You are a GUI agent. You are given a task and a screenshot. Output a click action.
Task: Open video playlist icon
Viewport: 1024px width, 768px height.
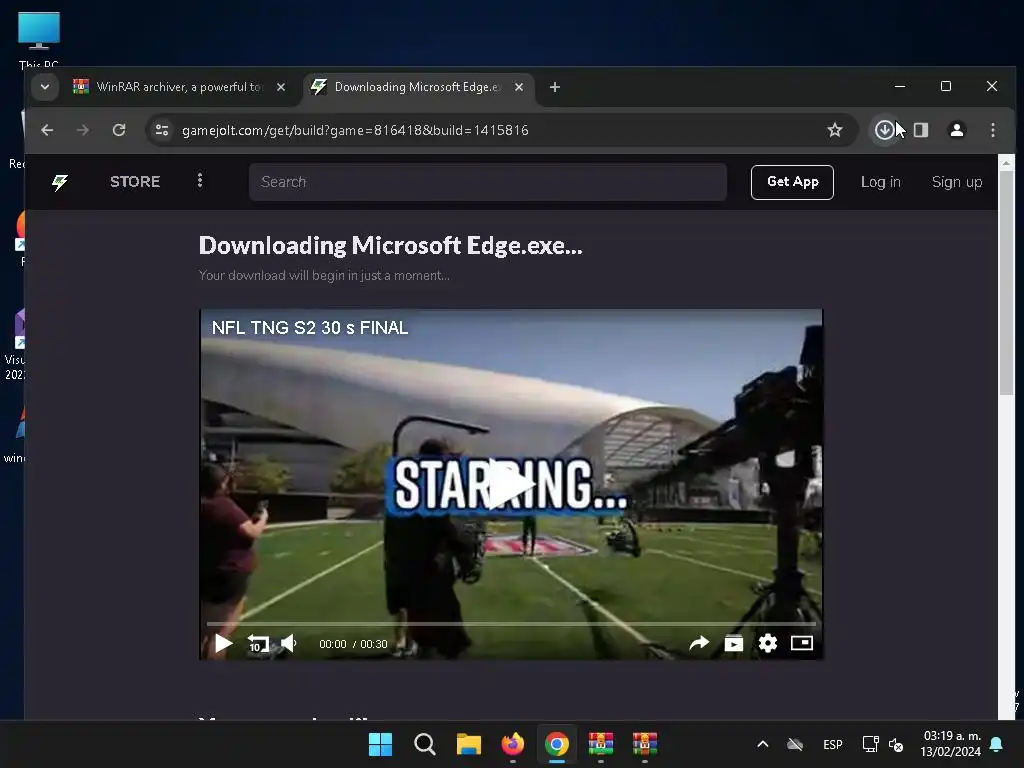point(733,643)
